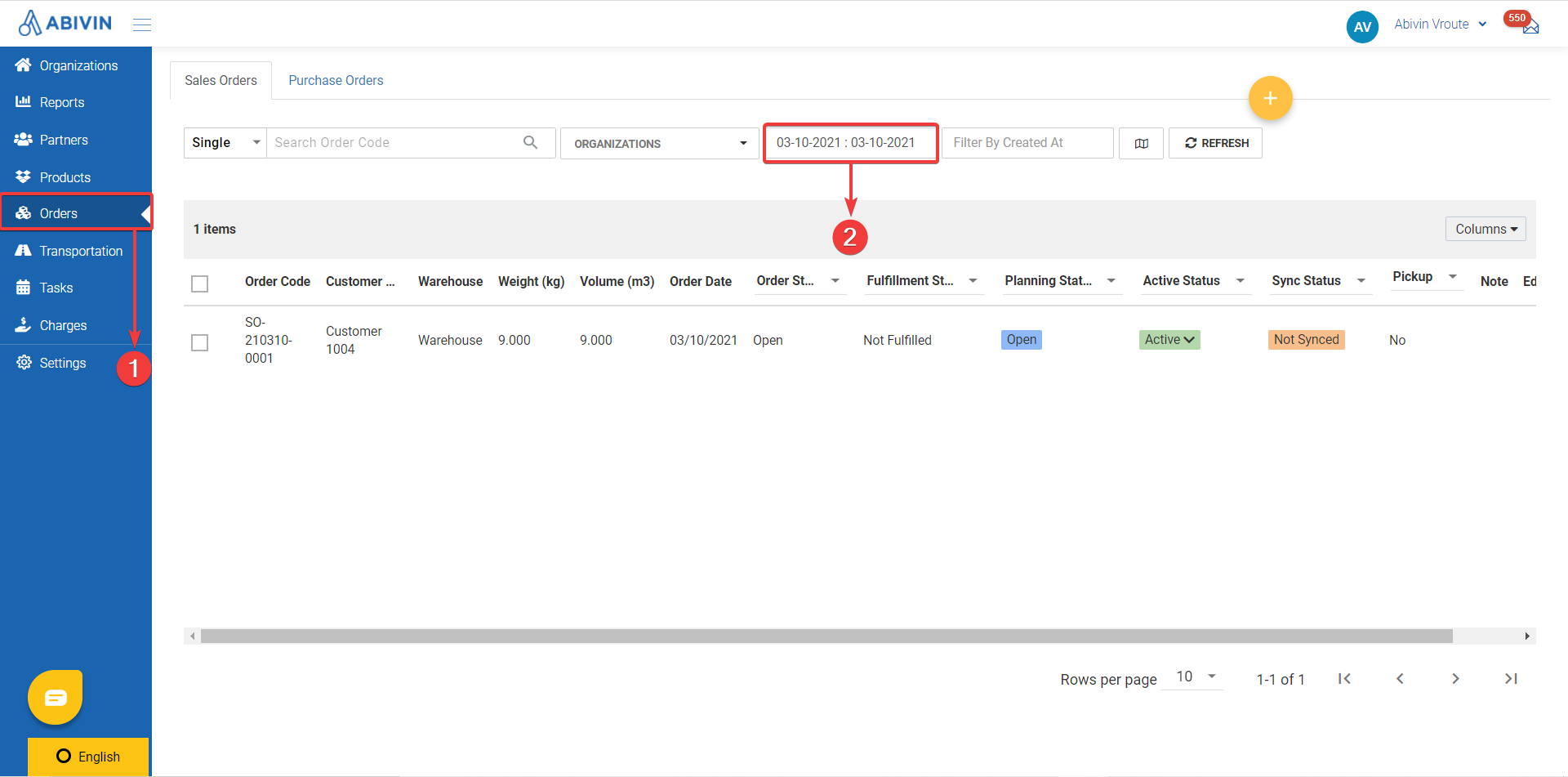This screenshot has height=777, width=1568.
Task: Click the search magnifier icon
Action: click(x=531, y=142)
